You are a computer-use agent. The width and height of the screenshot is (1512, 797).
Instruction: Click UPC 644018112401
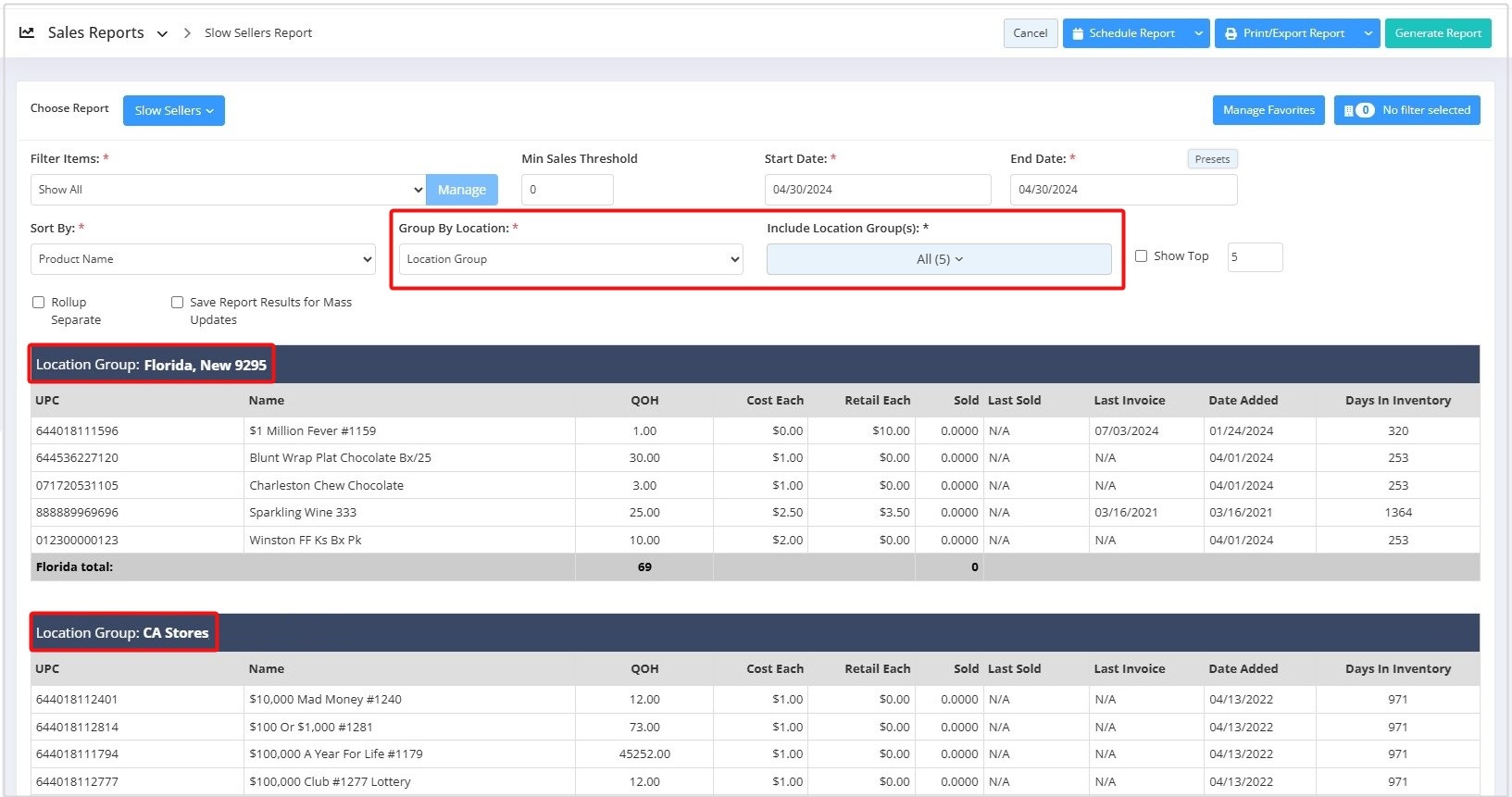tap(77, 700)
